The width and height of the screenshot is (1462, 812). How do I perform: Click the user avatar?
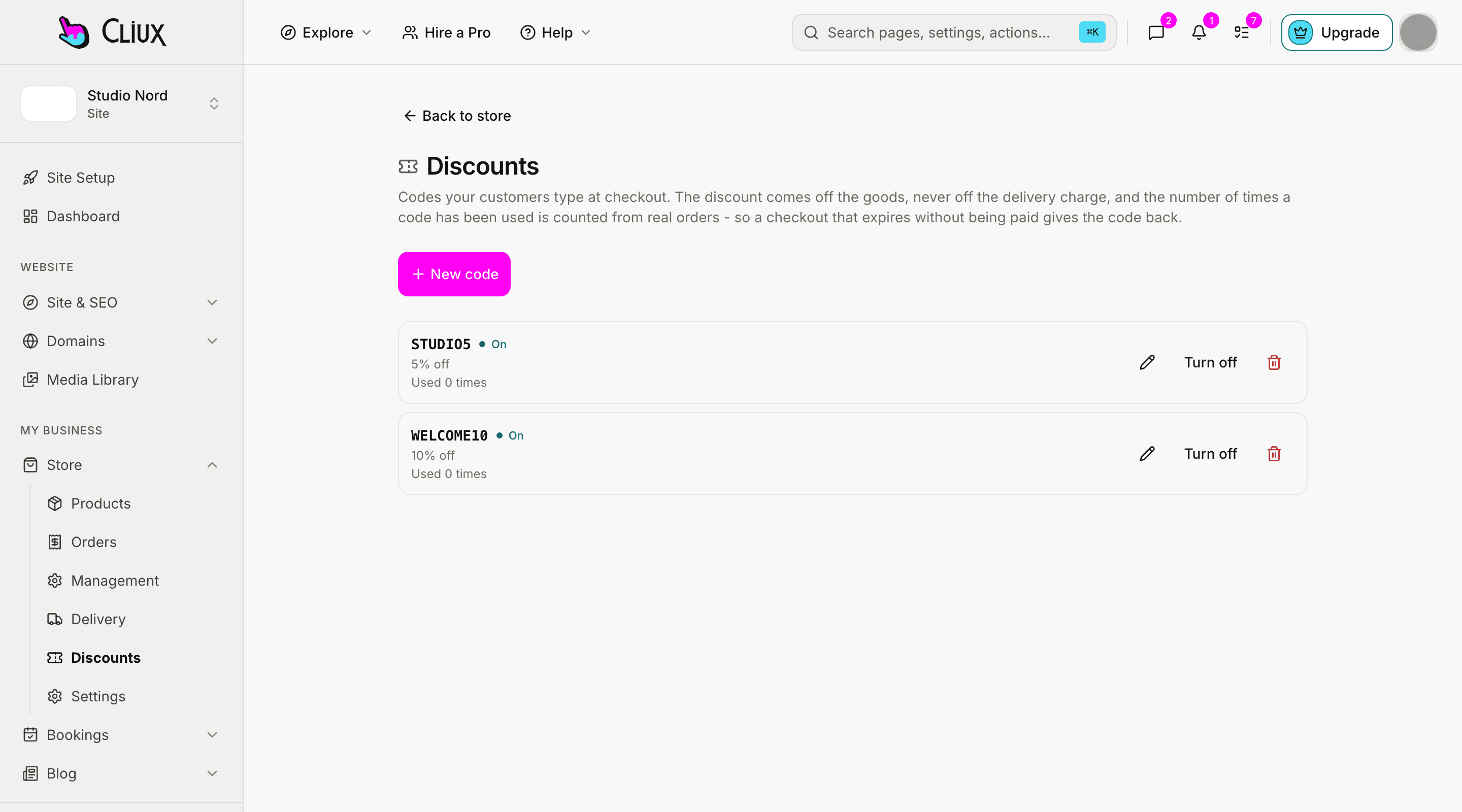click(1418, 32)
